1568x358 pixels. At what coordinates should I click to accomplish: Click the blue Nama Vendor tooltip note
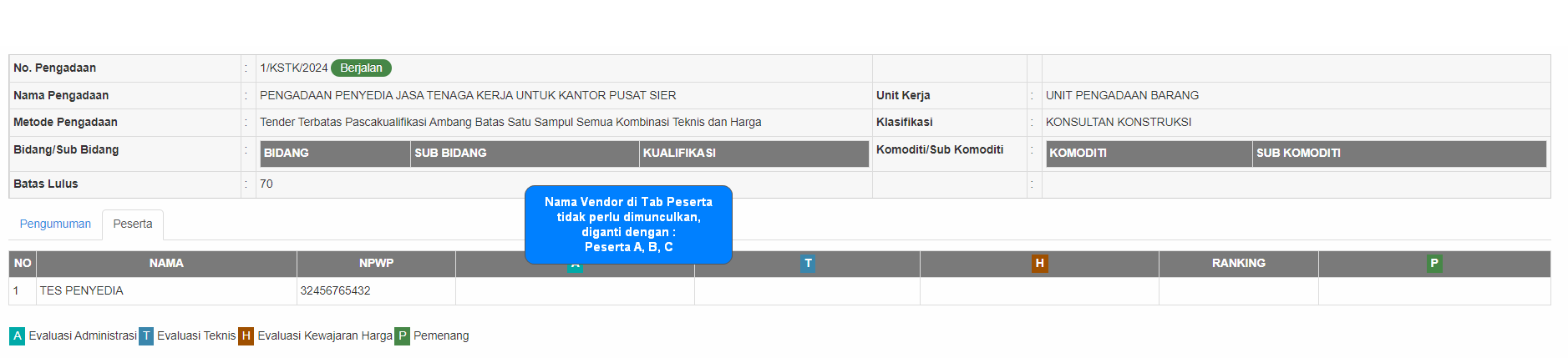628,224
